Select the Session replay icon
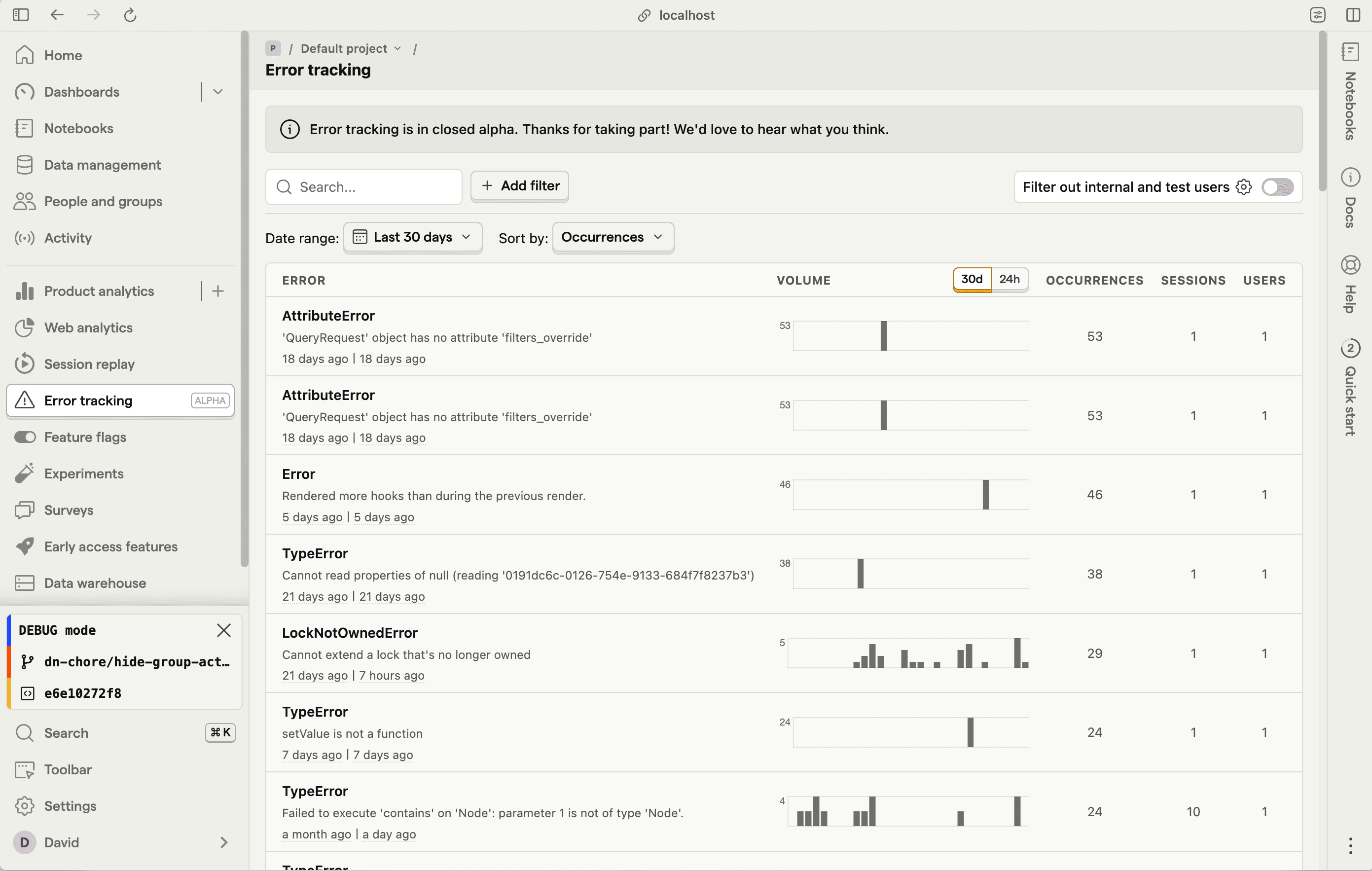Screen dimensions: 1372x871 pyautogui.click(x=25, y=363)
